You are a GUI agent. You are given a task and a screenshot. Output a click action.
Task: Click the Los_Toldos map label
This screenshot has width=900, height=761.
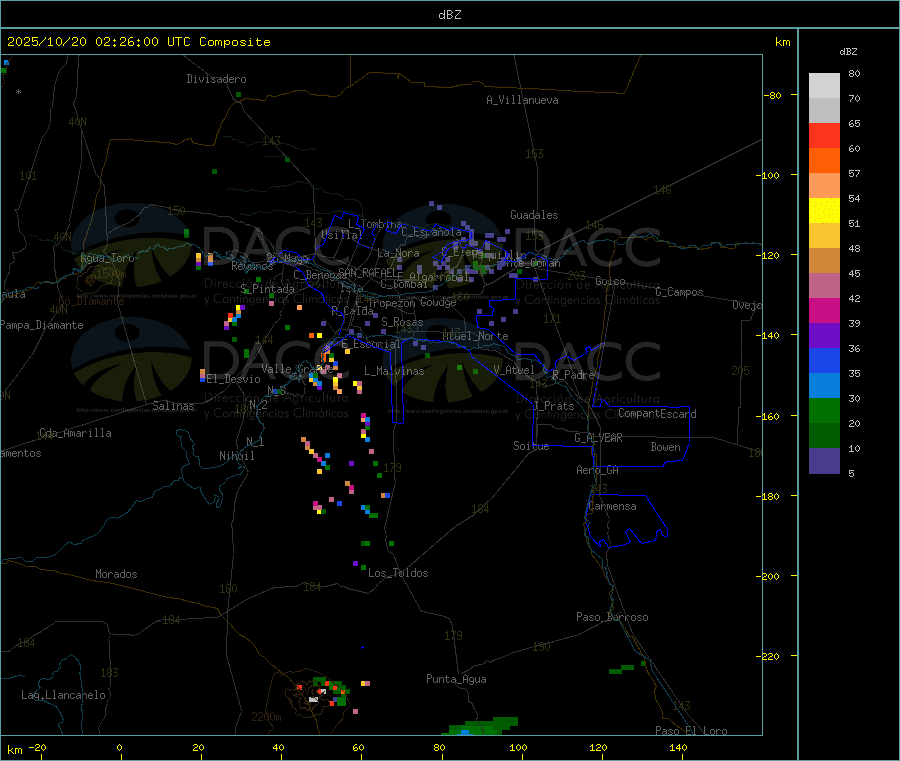[x=398, y=573]
